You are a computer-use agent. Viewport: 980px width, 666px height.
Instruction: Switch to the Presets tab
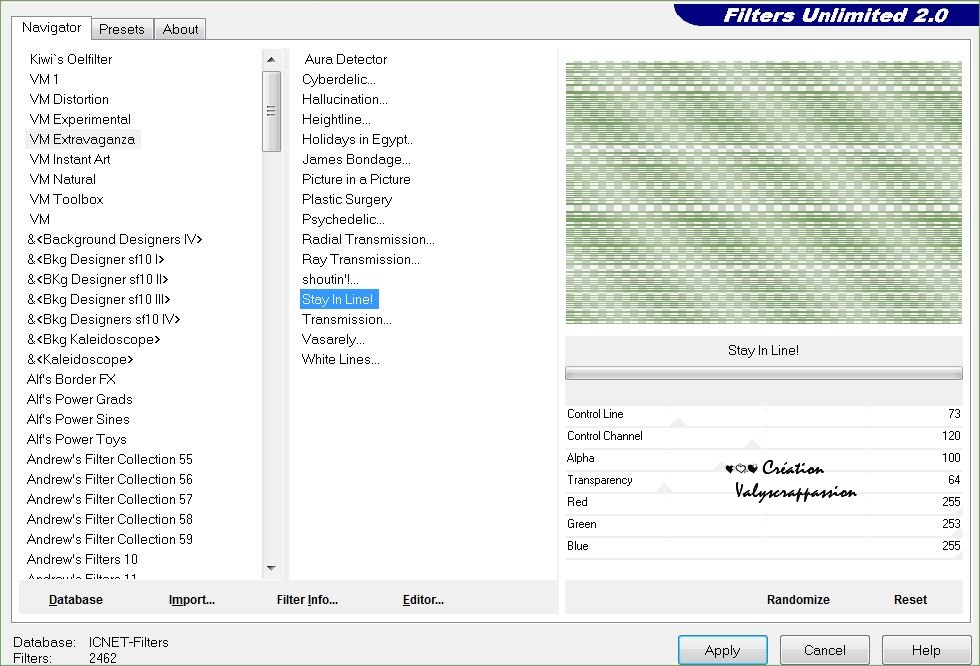pos(122,29)
